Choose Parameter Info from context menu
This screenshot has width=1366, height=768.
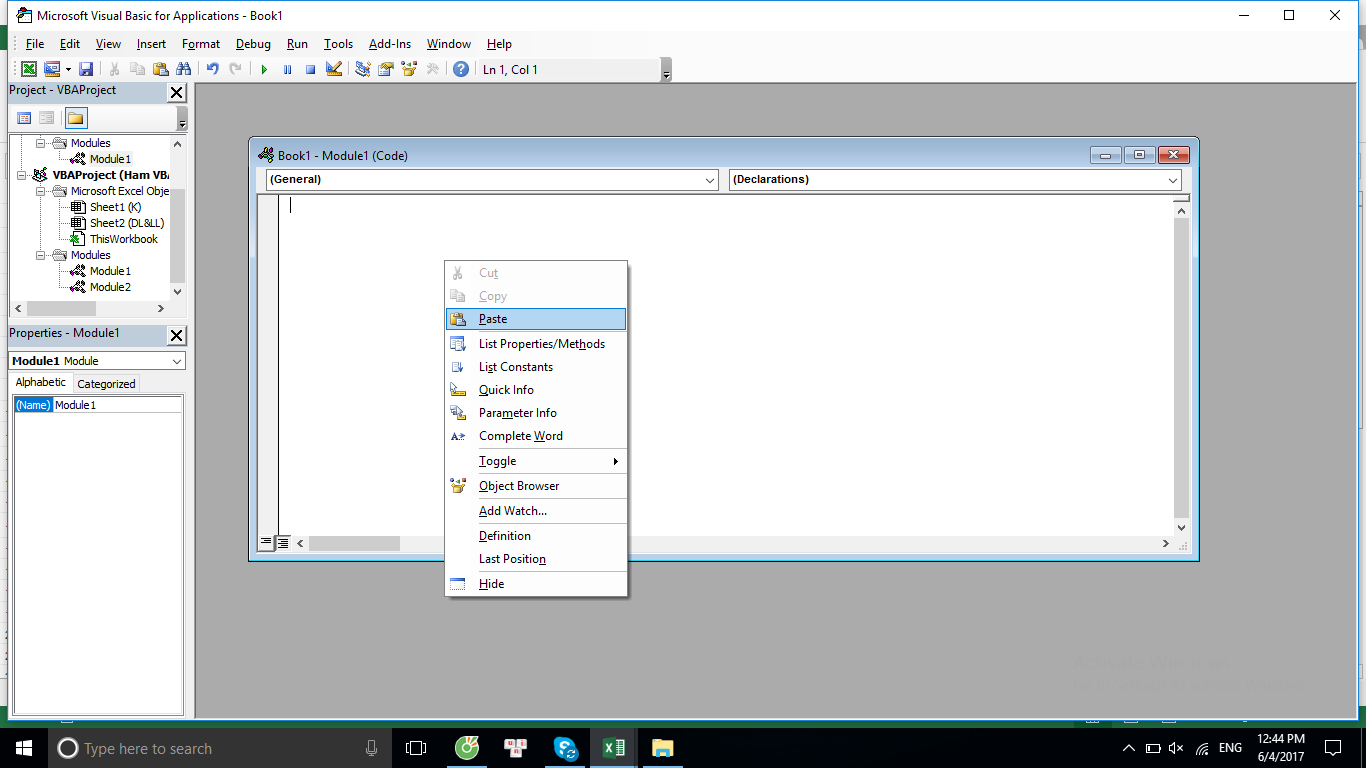point(536,413)
